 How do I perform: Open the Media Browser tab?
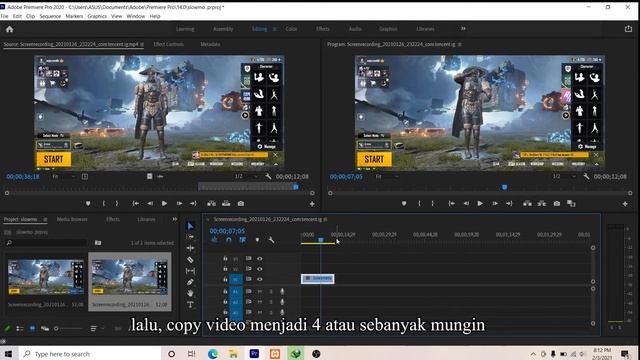[x=72, y=219]
